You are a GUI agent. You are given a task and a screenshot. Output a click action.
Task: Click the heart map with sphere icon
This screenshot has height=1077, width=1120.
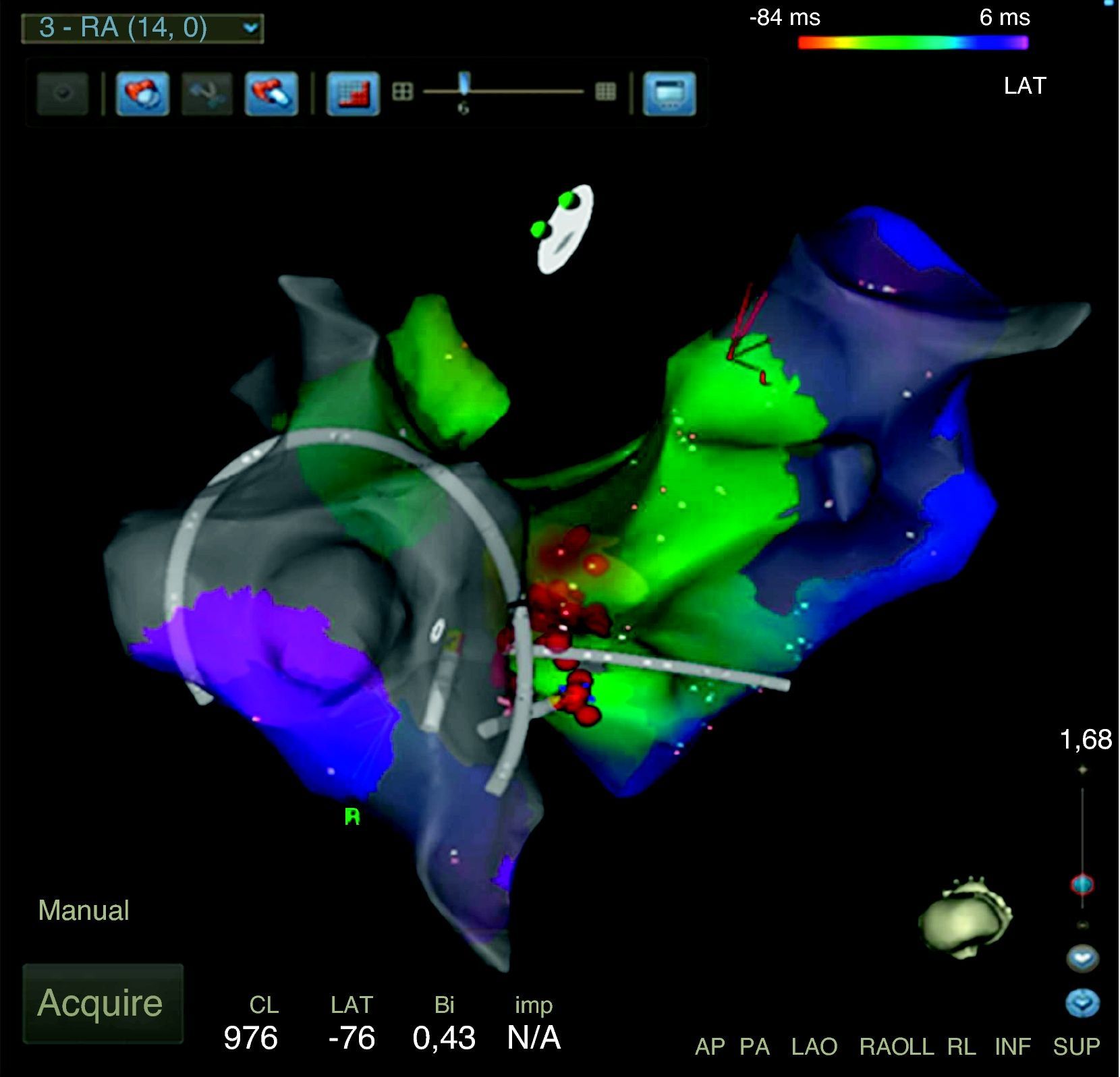tap(142, 93)
